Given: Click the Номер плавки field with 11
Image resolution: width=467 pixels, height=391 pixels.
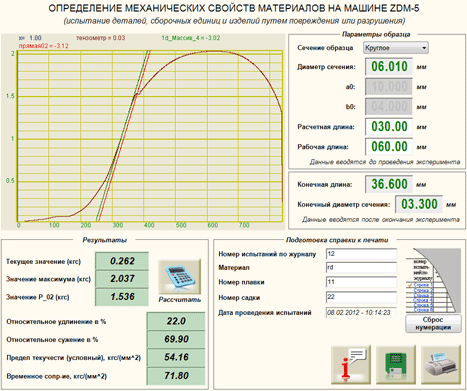Looking at the screenshot, I should (x=361, y=282).
